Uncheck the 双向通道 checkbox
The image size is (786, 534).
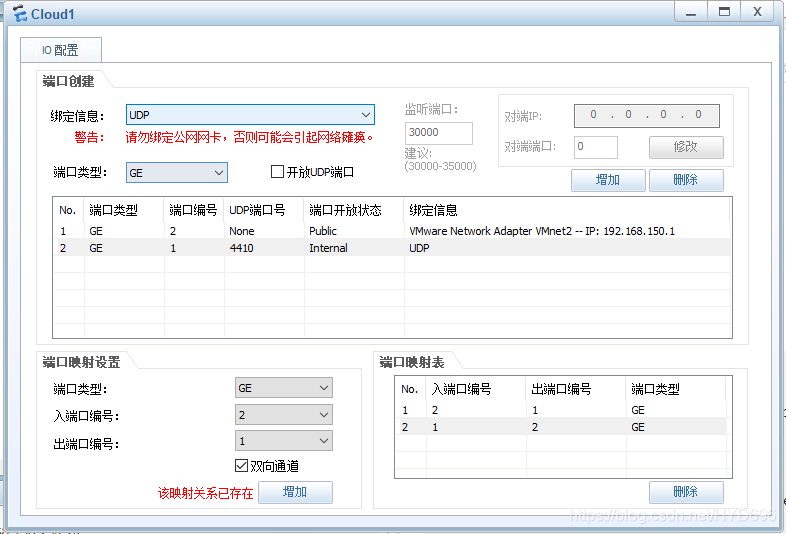tap(241, 466)
